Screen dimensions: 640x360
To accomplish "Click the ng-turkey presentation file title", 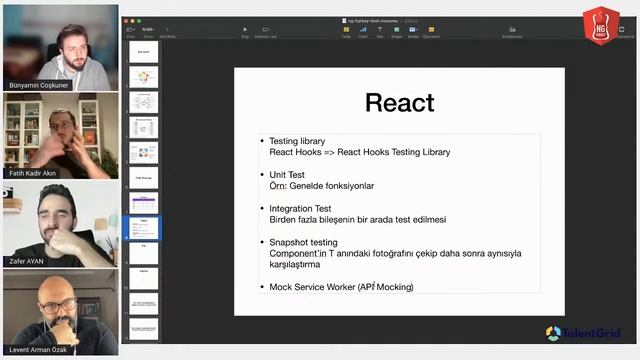I will (x=373, y=20).
